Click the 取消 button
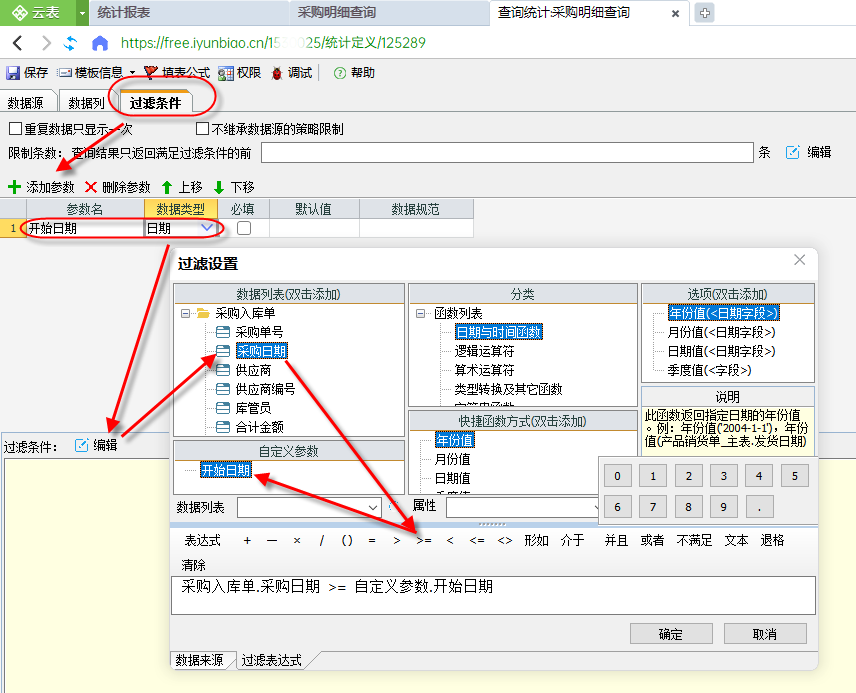This screenshot has width=856, height=693. [765, 634]
